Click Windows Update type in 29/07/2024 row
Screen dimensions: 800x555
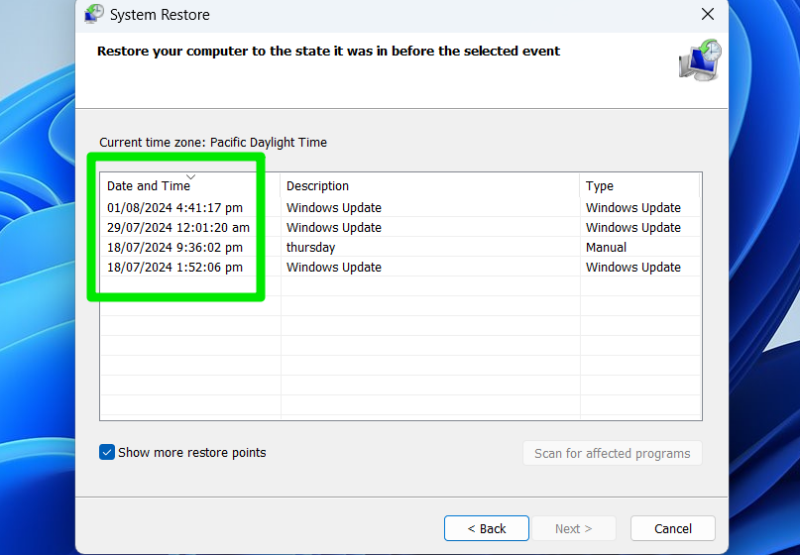coord(633,228)
